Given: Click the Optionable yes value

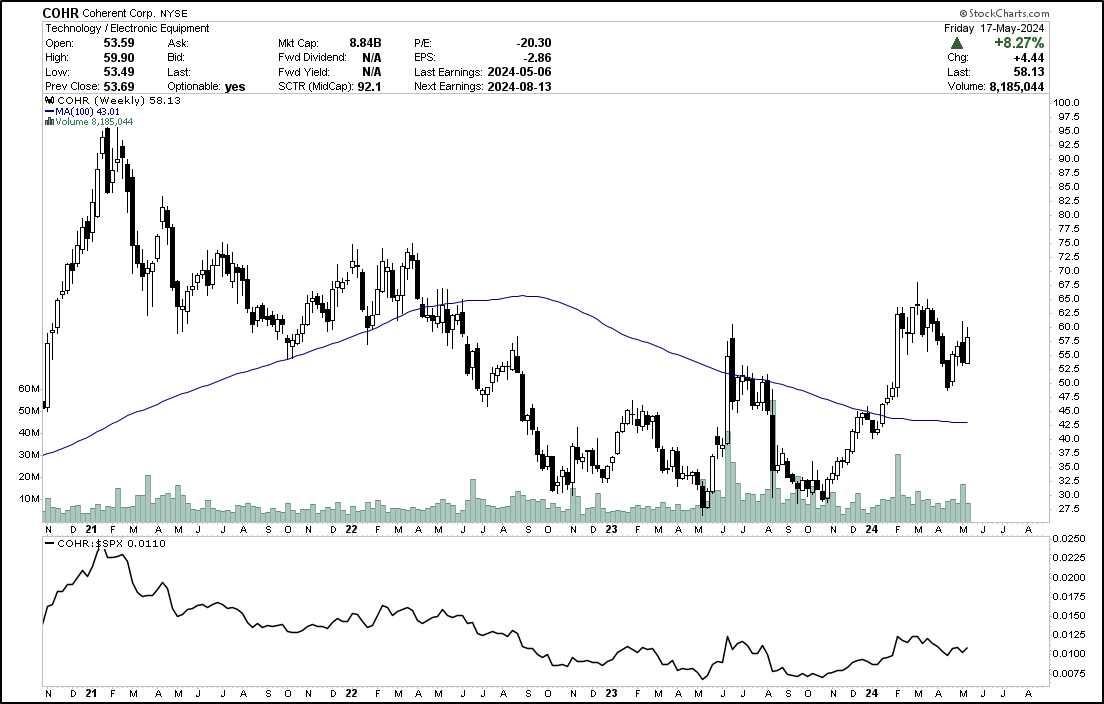Looking at the screenshot, I should click(235, 87).
